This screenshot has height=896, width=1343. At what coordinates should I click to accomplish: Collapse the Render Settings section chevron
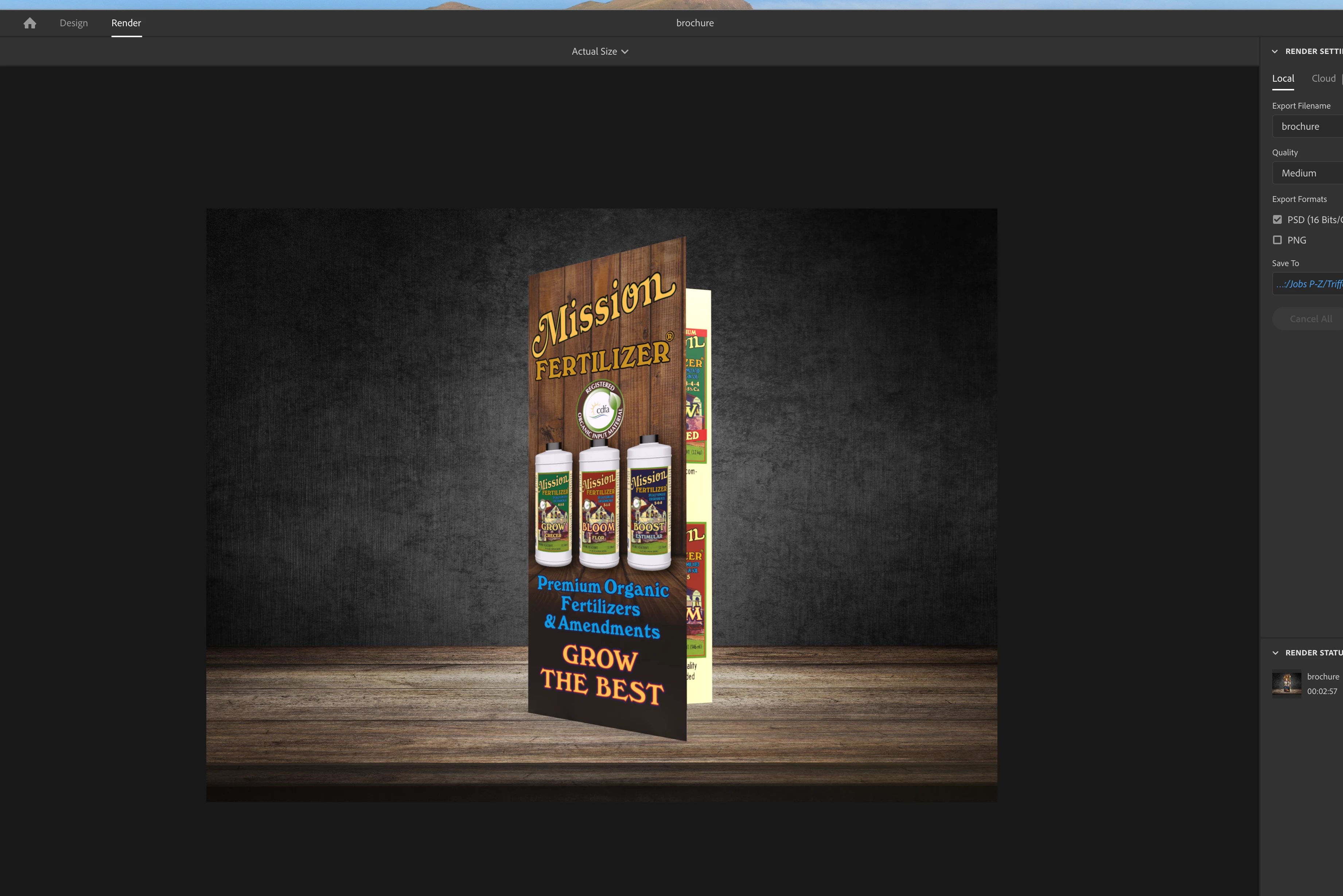(x=1274, y=51)
